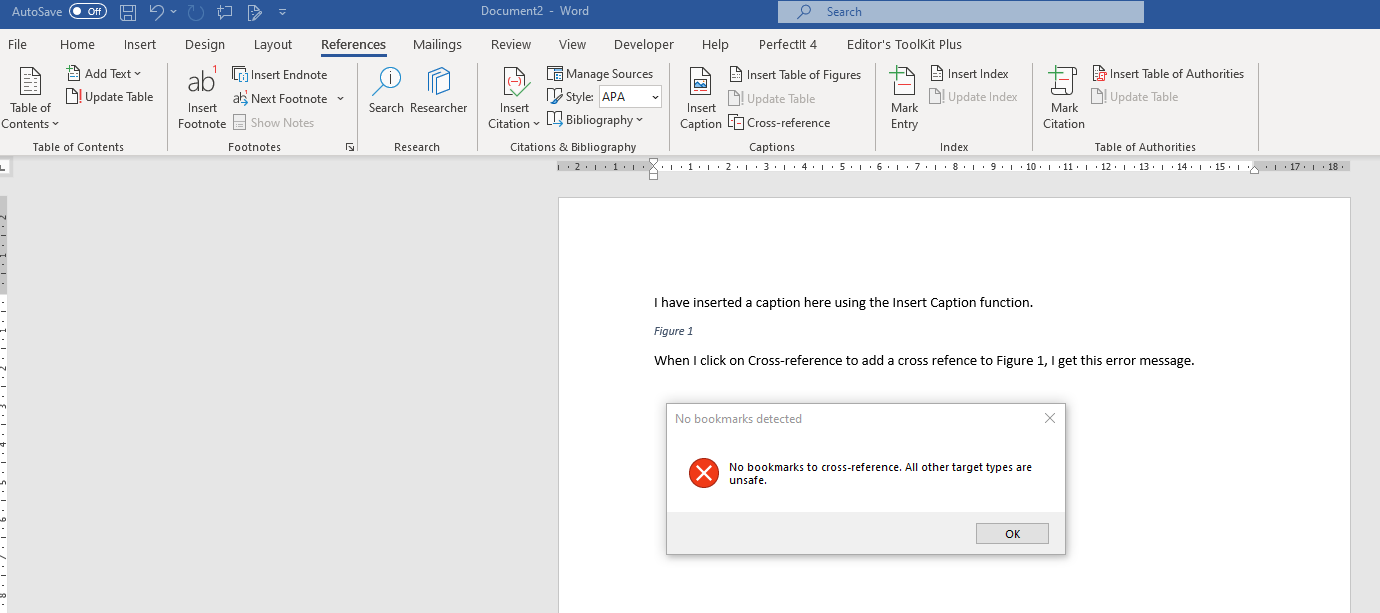Open the citation Style APA combo box
The width and height of the screenshot is (1380, 613).
click(x=630, y=97)
